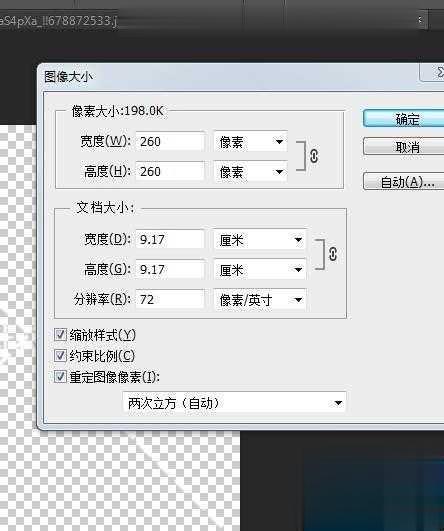Click the document 高度(G) input field
This screenshot has width=444, height=531.
(170, 270)
